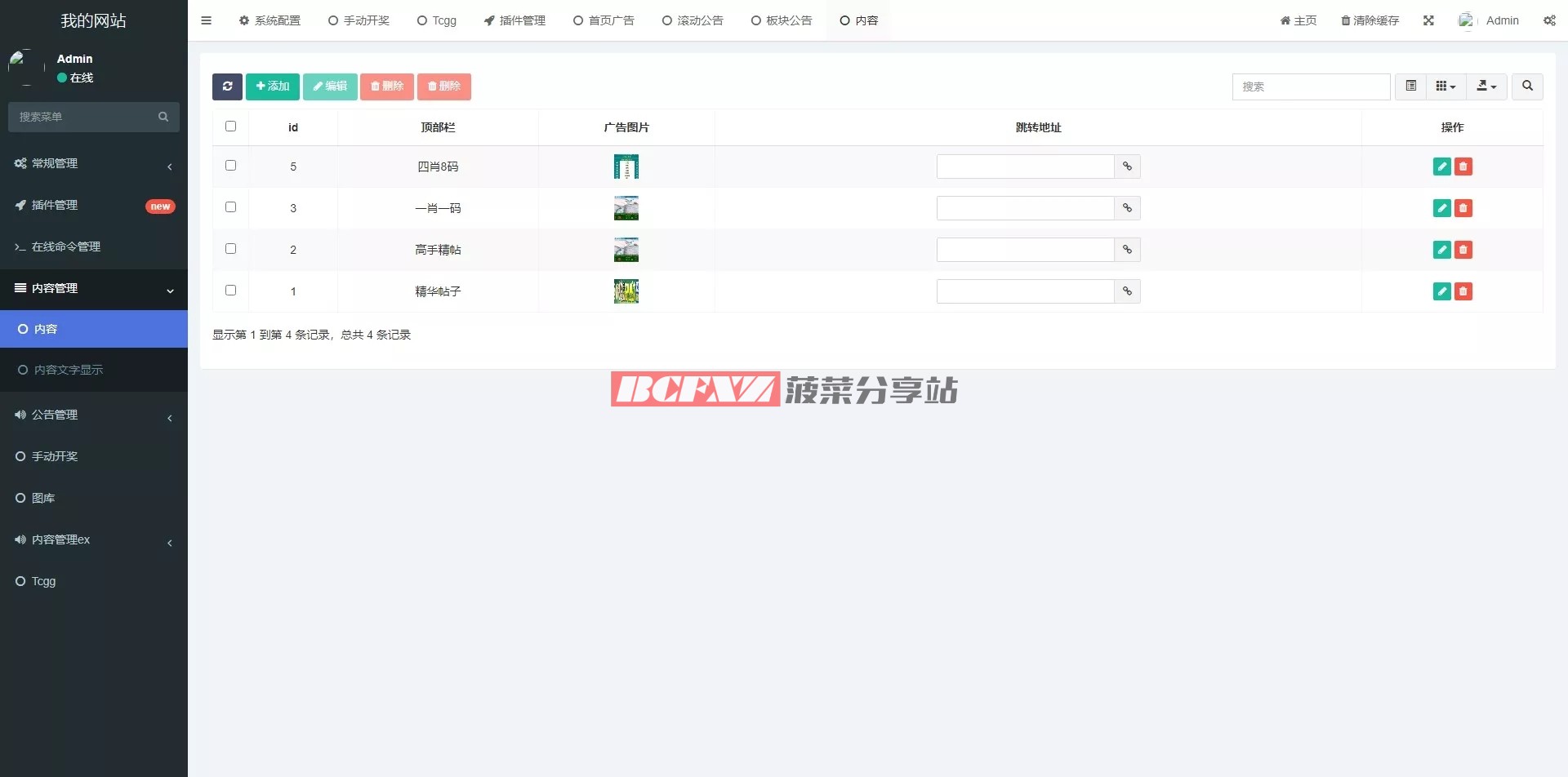Screen dimensions: 1568x777
Task: Select the checkbox for 精华帖子 row
Action: pyautogui.click(x=230, y=291)
